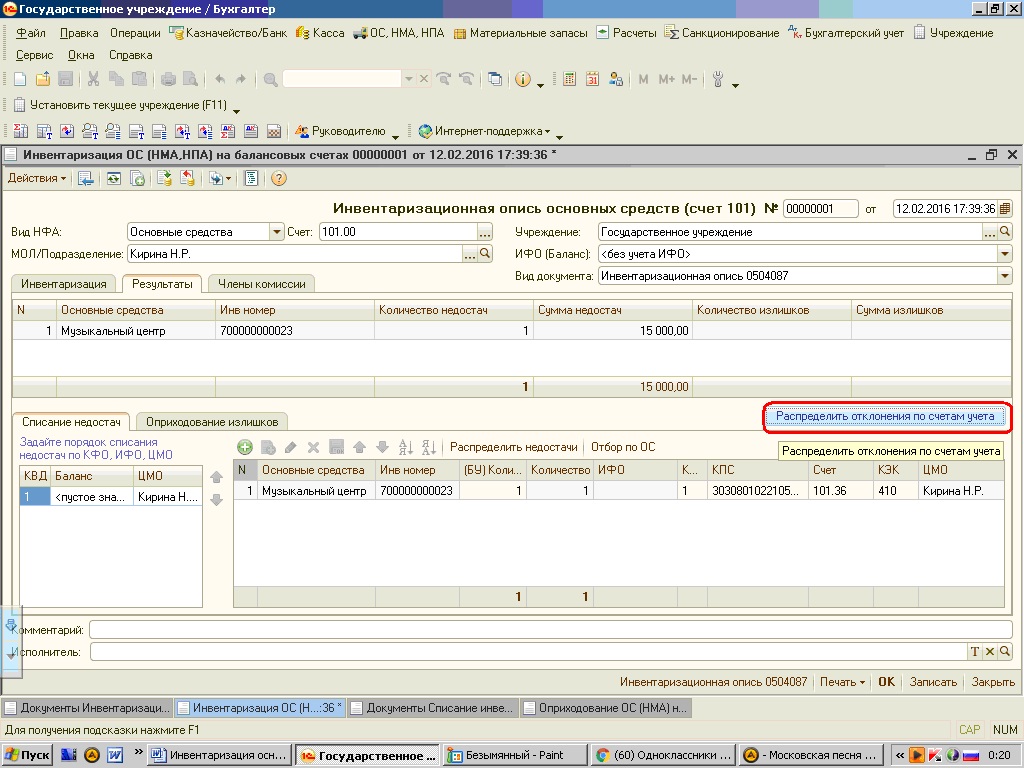Image resolution: width=1024 pixels, height=768 pixels.
Task: Open the Действия dropdown menu
Action: (37, 178)
